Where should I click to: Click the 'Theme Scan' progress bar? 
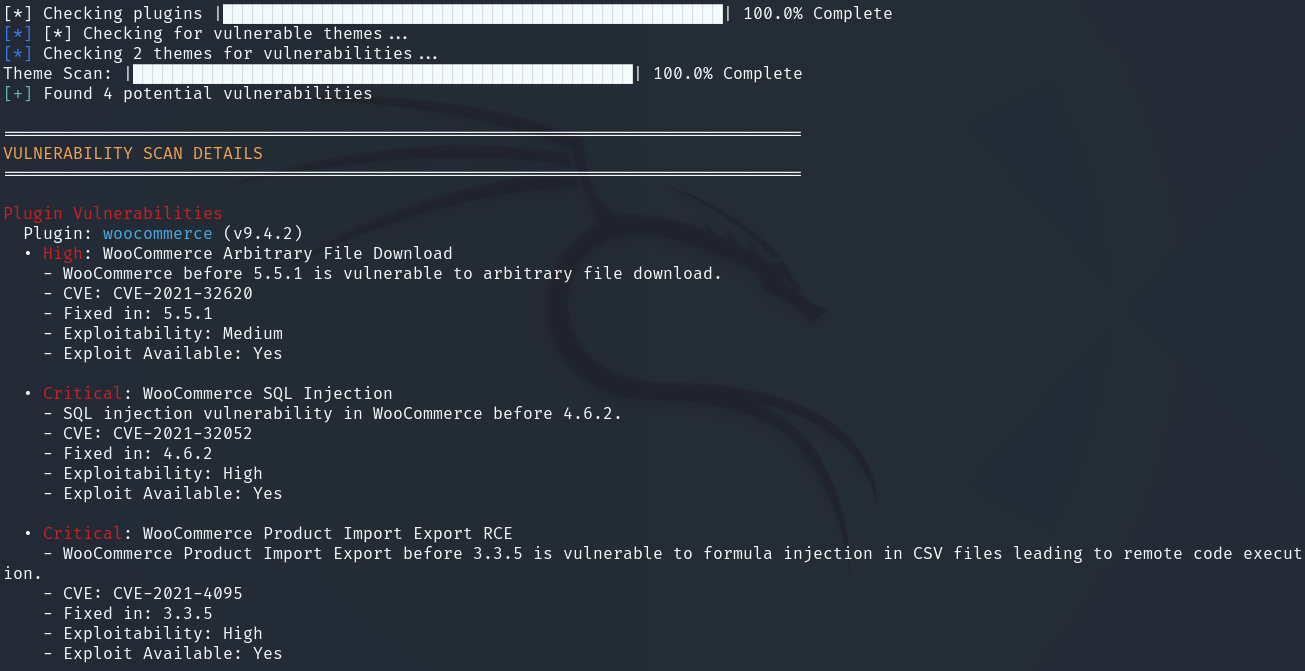click(383, 74)
